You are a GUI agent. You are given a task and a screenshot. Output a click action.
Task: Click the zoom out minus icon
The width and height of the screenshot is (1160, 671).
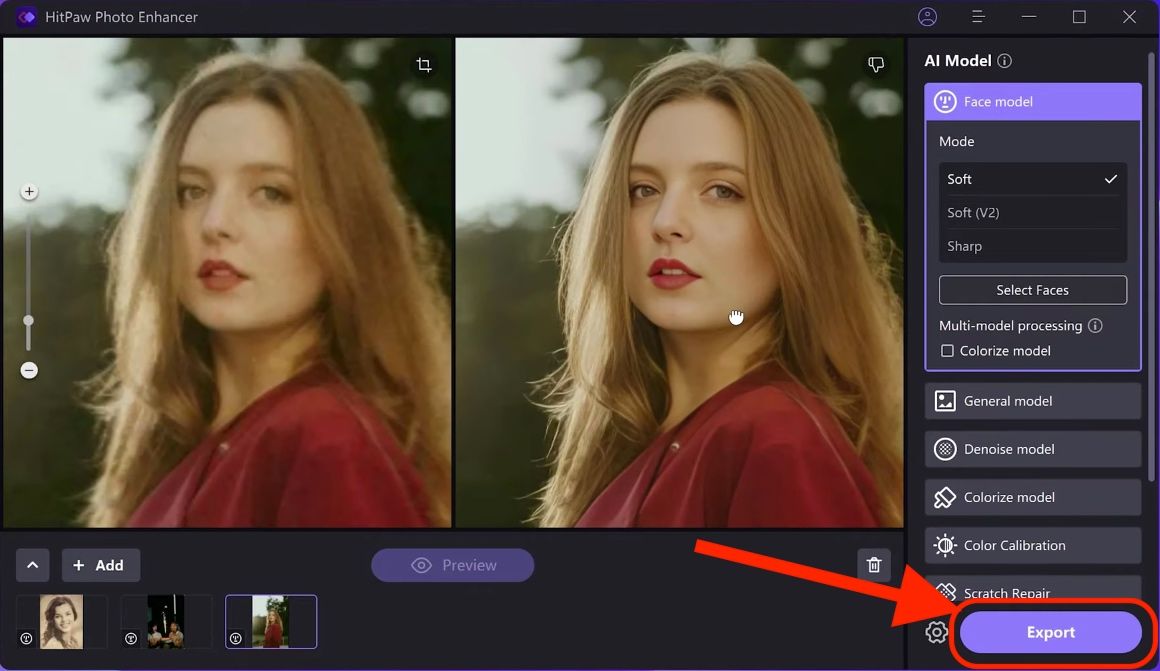[29, 371]
